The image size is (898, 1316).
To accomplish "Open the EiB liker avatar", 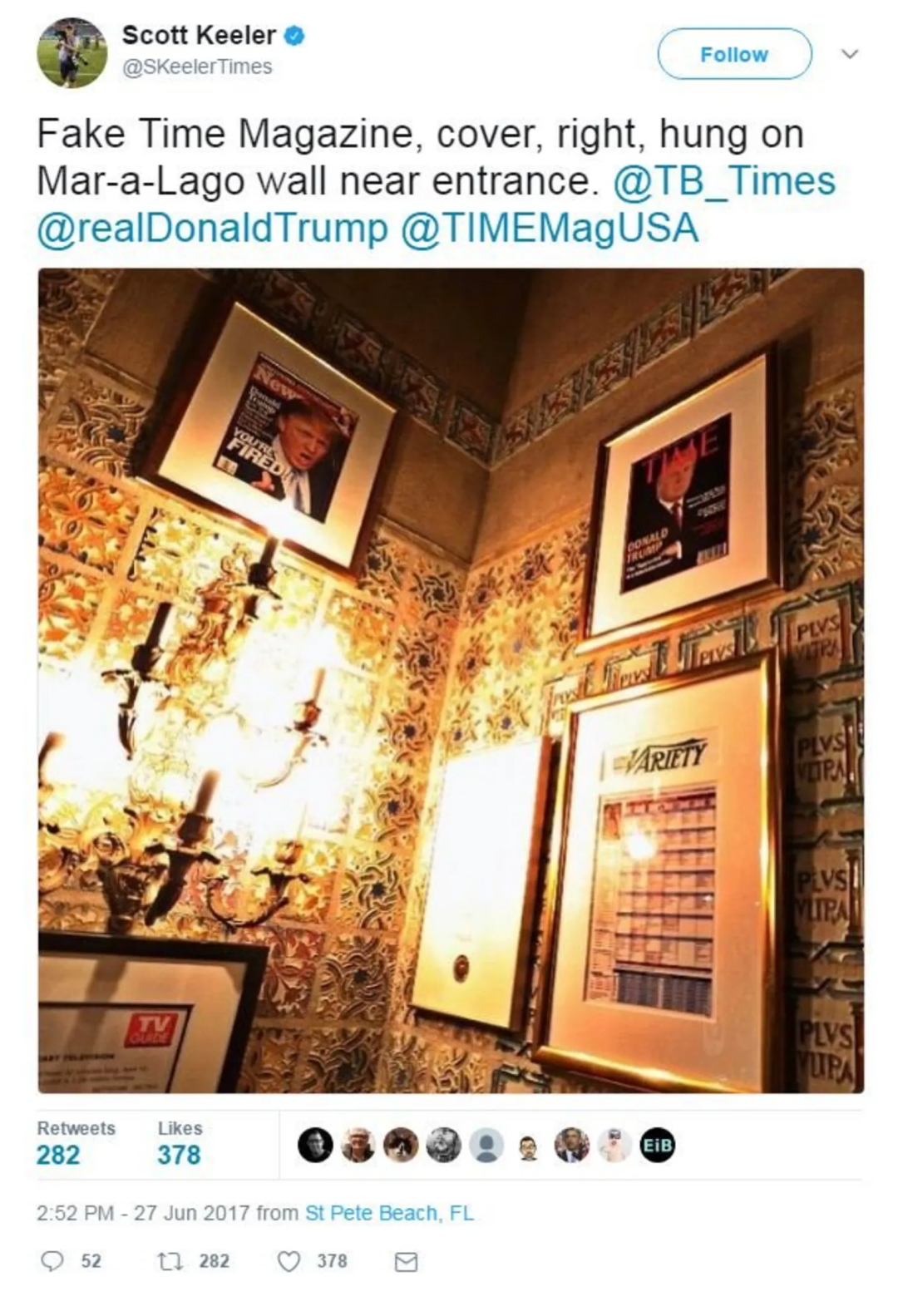I will click(657, 1145).
